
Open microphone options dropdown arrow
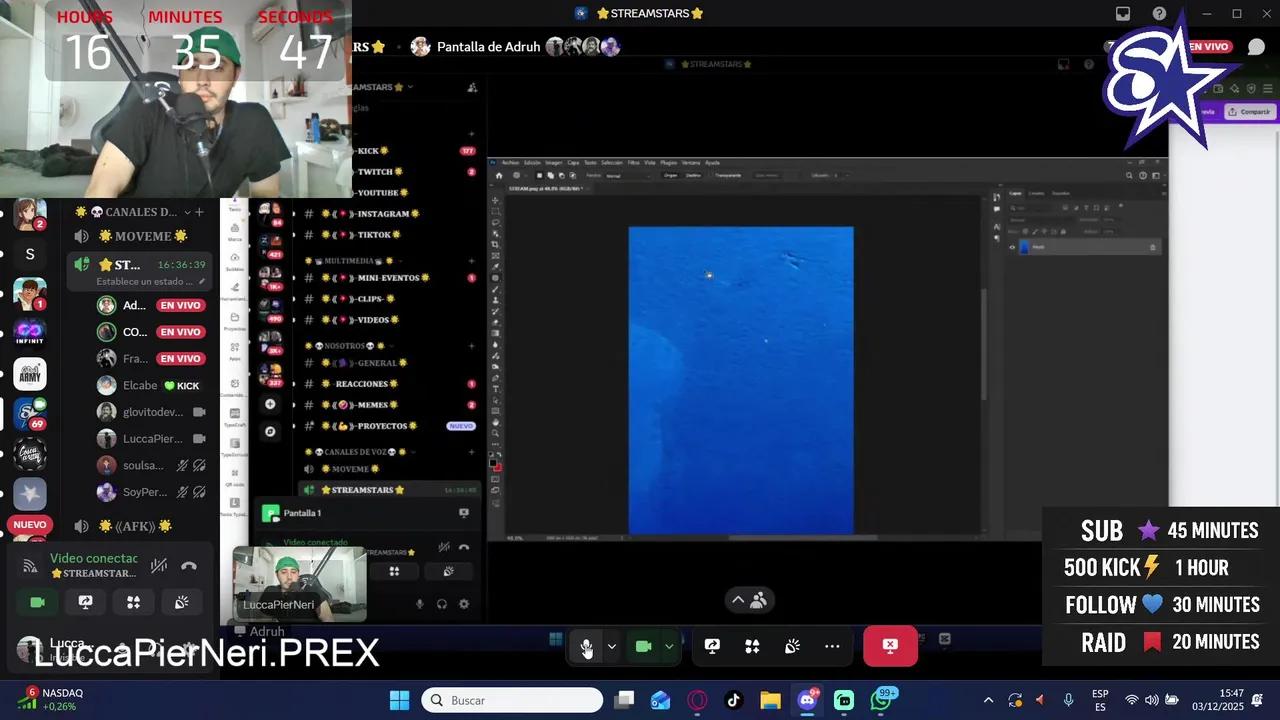611,647
